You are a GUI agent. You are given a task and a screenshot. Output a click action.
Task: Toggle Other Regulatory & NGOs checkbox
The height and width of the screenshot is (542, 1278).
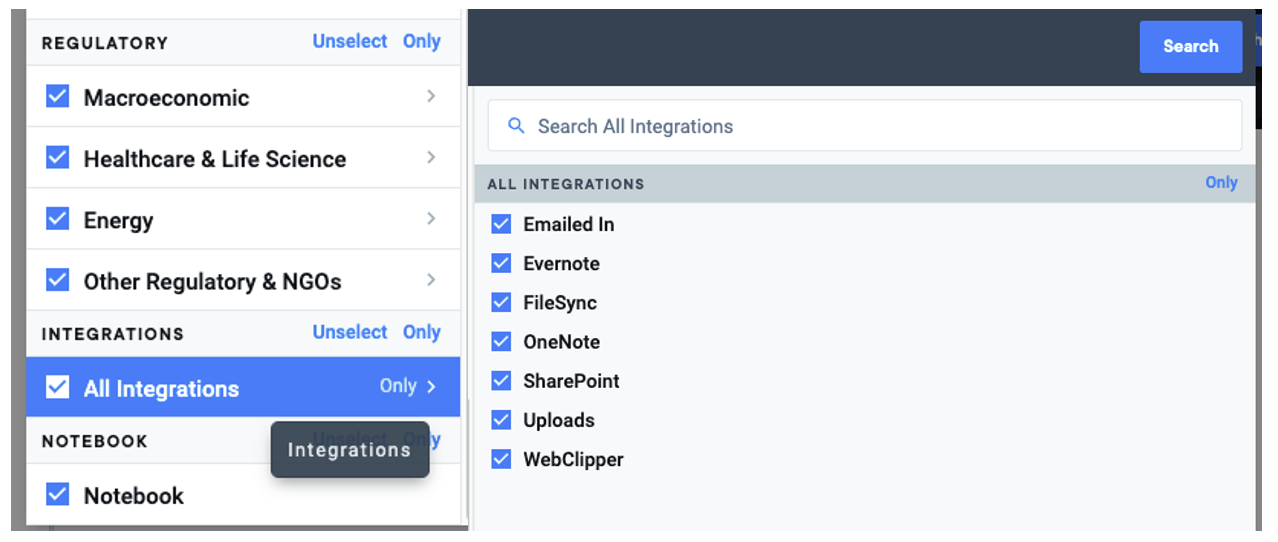pyautogui.click(x=58, y=280)
